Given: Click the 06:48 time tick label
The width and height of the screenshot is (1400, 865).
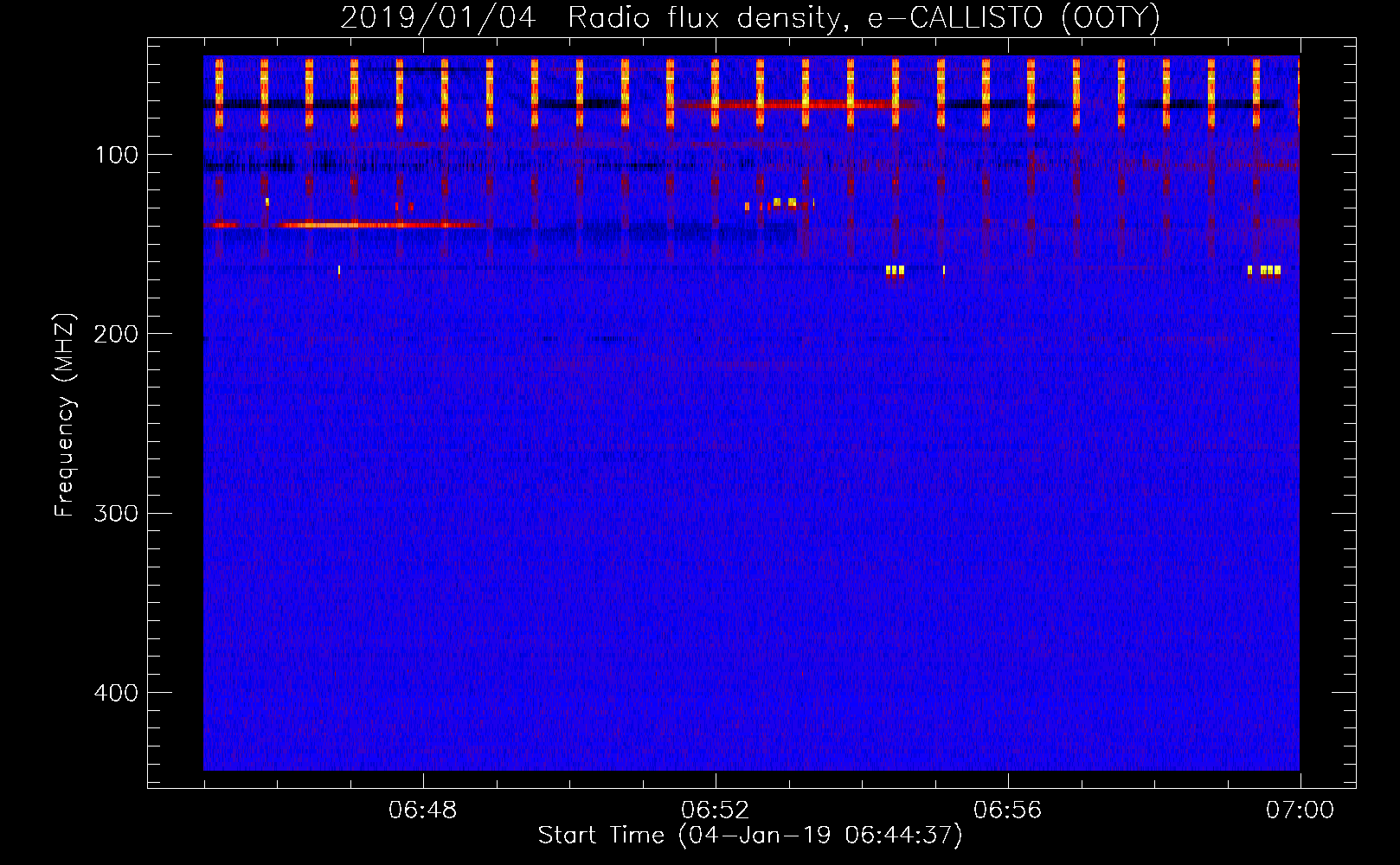Looking at the screenshot, I should click(422, 811).
